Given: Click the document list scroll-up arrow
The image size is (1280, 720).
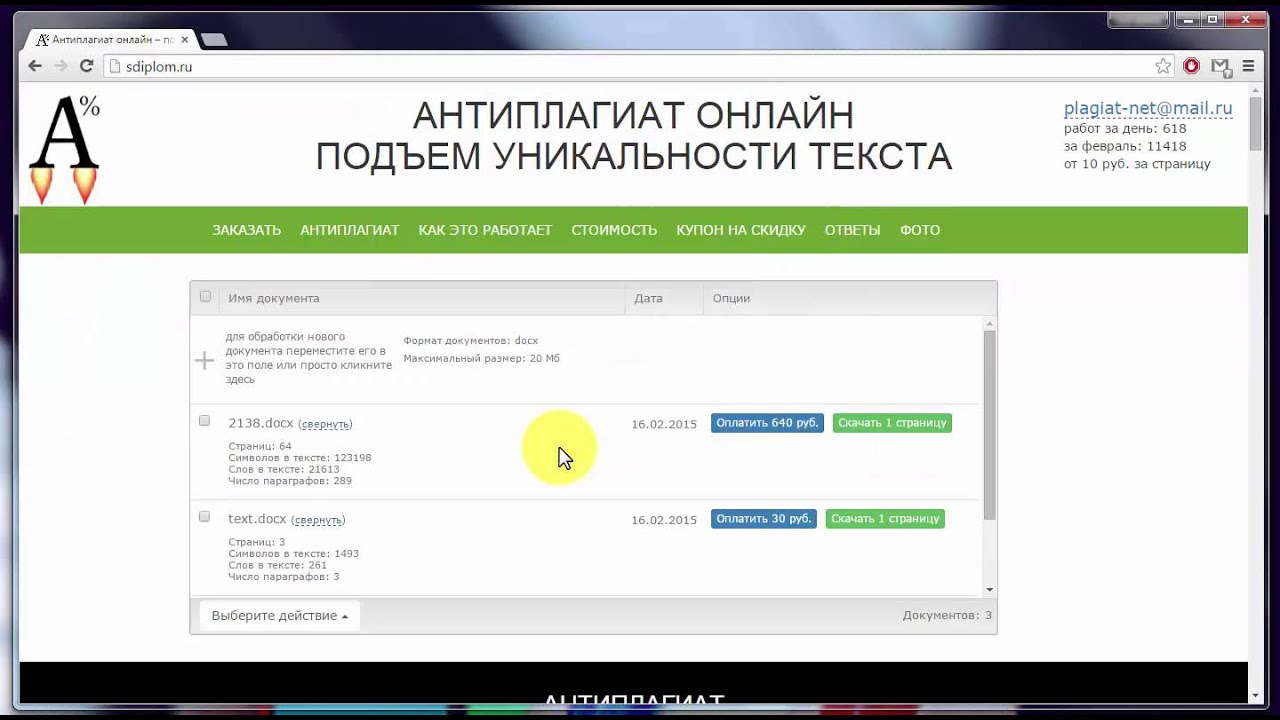Looking at the screenshot, I should click(x=990, y=323).
